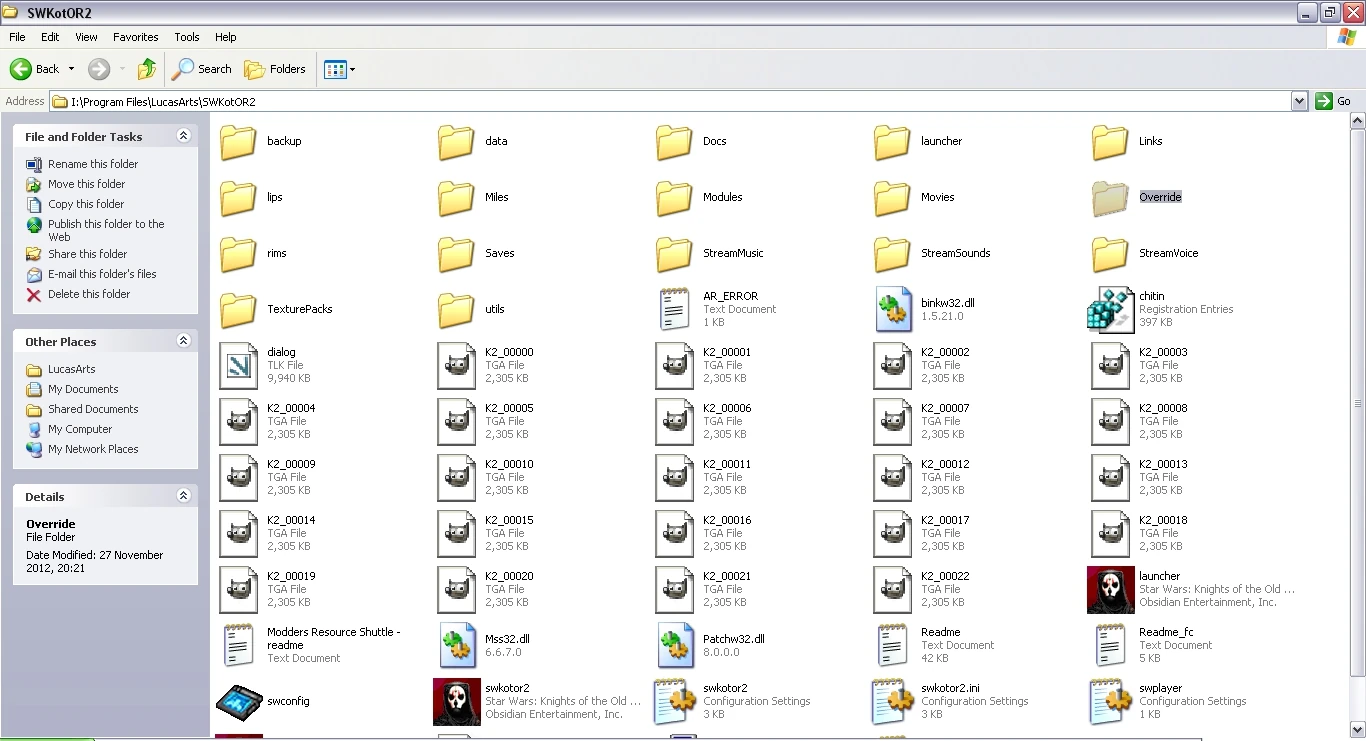Select the dialog TLK file icon
Screen dimensions: 1366x741
click(238, 366)
